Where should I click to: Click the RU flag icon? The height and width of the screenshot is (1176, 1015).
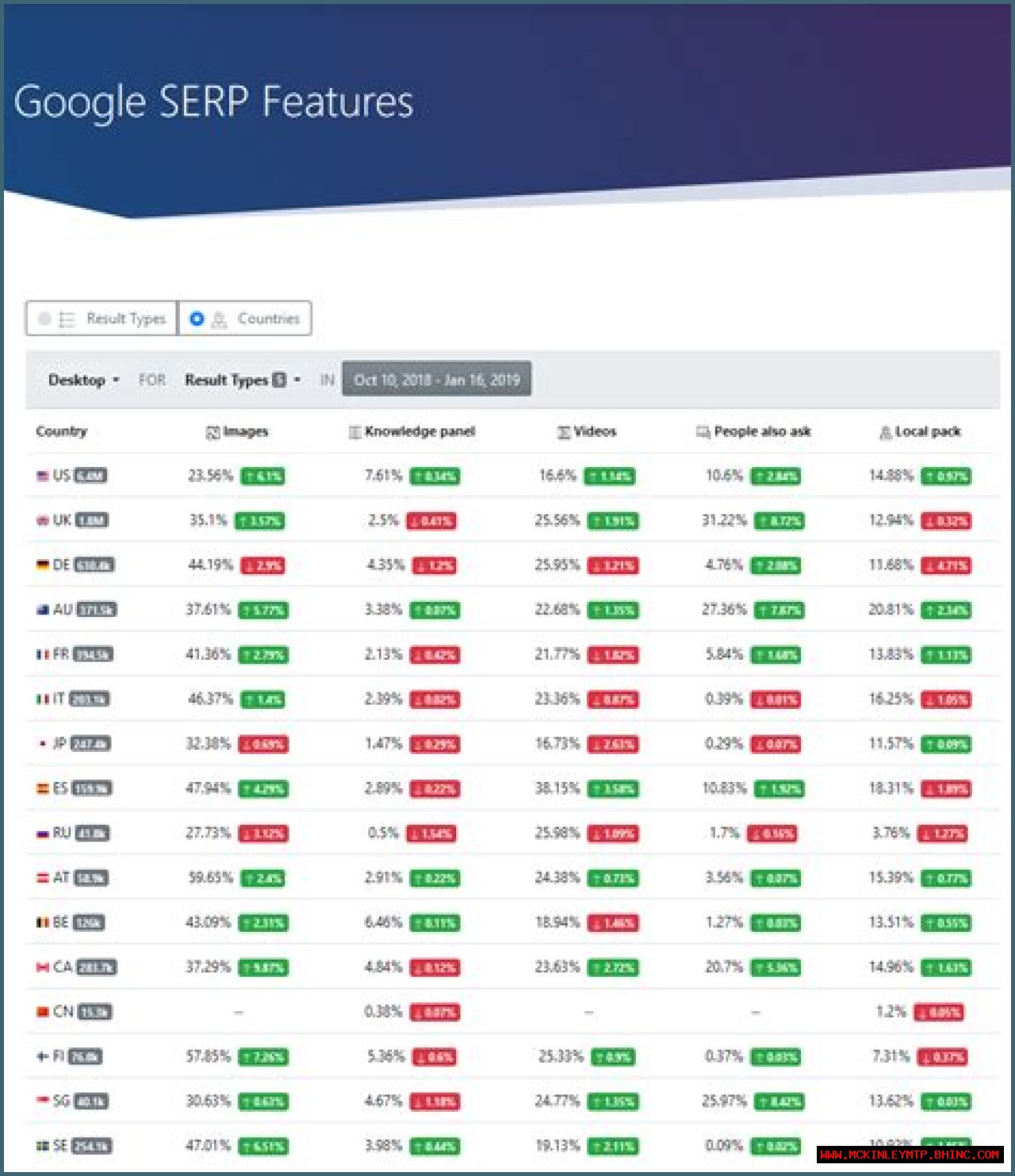pyautogui.click(x=43, y=833)
